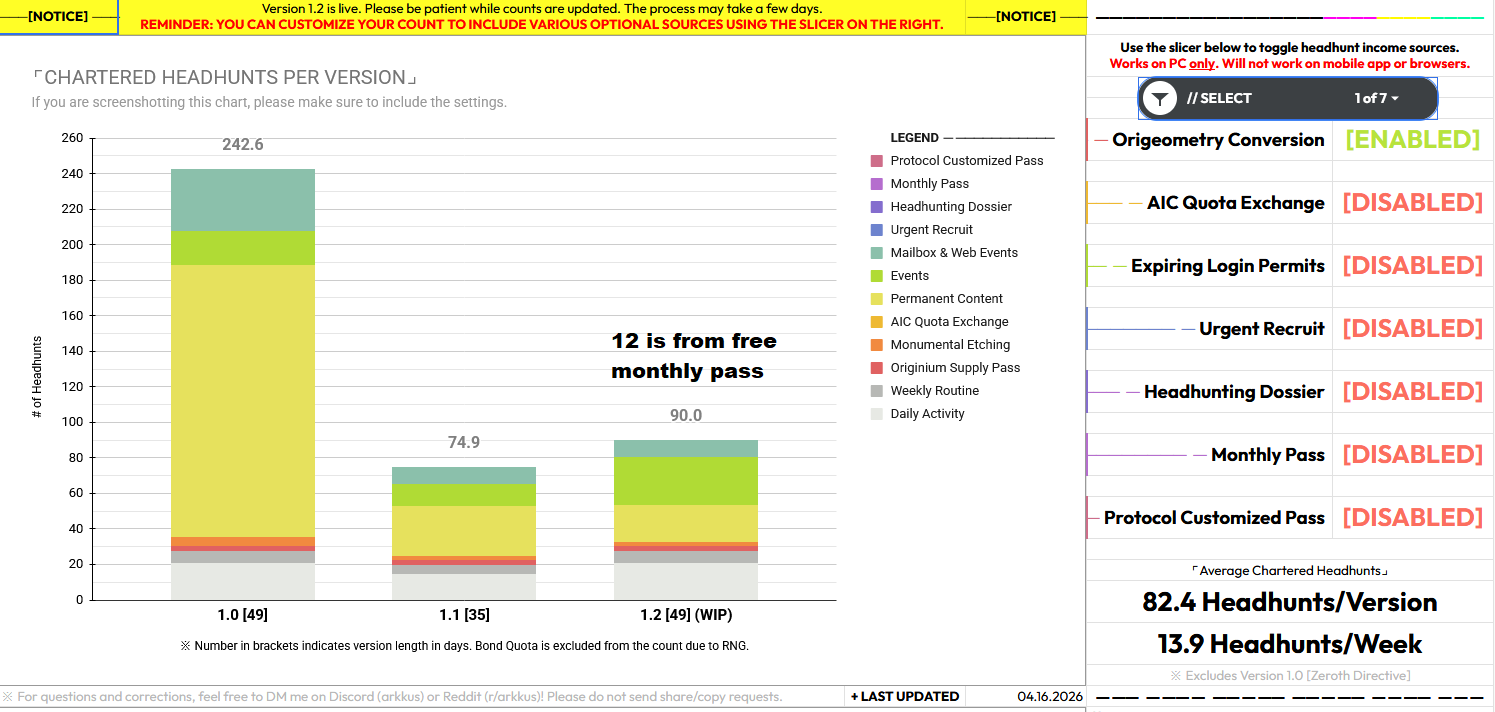Select the Expiring Login Permits label cell
The image size is (1495, 712).
pos(1210,266)
